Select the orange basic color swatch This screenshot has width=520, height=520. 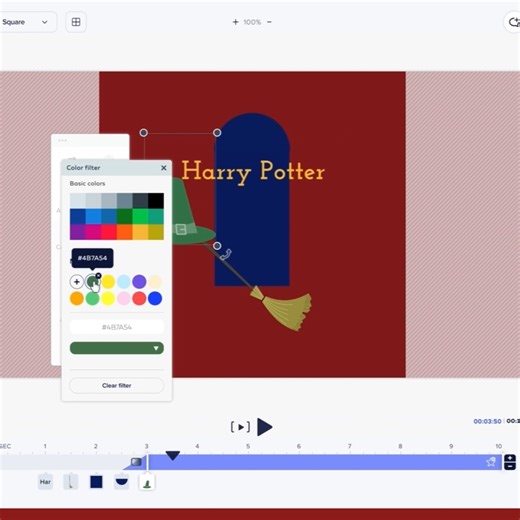[x=125, y=232]
